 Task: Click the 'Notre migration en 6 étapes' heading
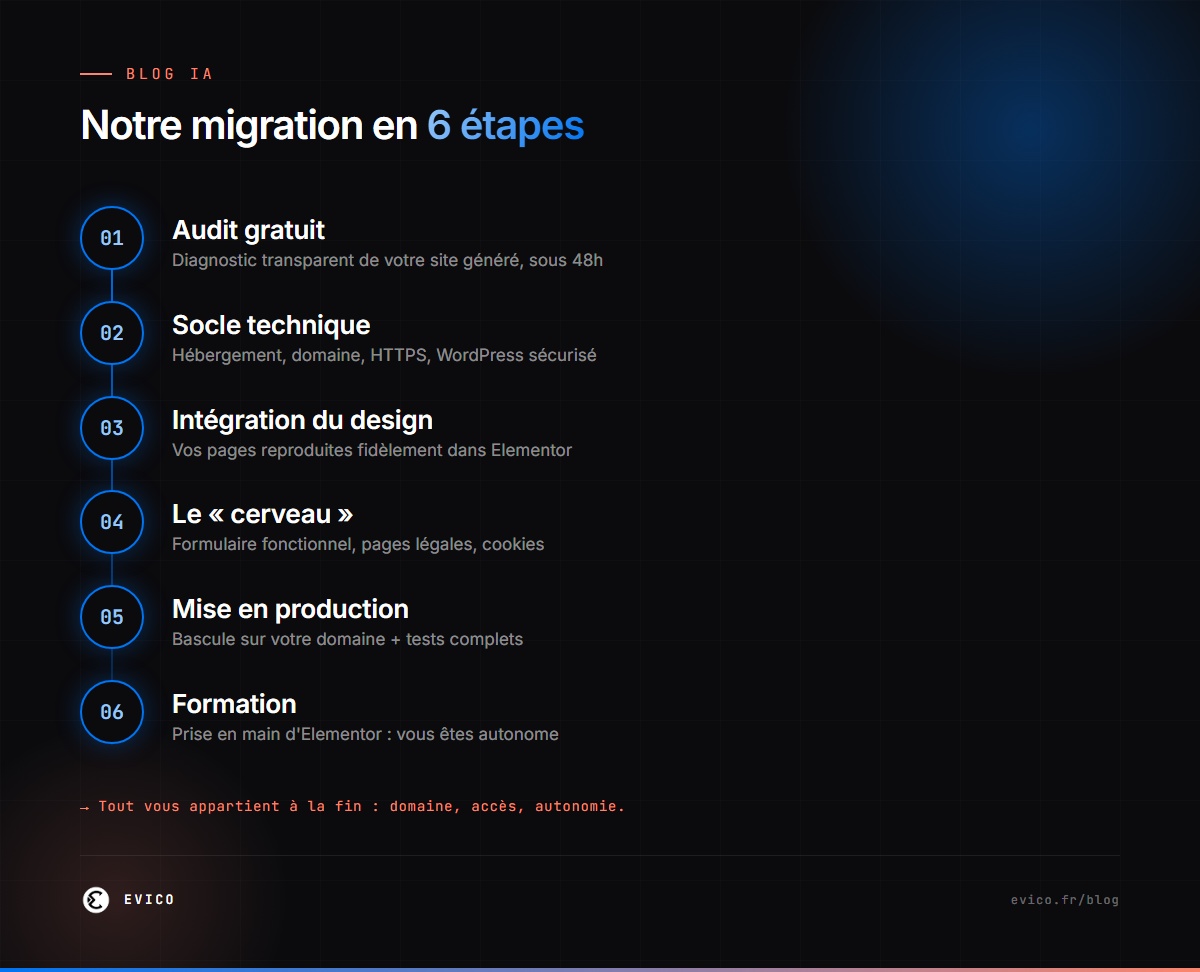click(x=332, y=126)
